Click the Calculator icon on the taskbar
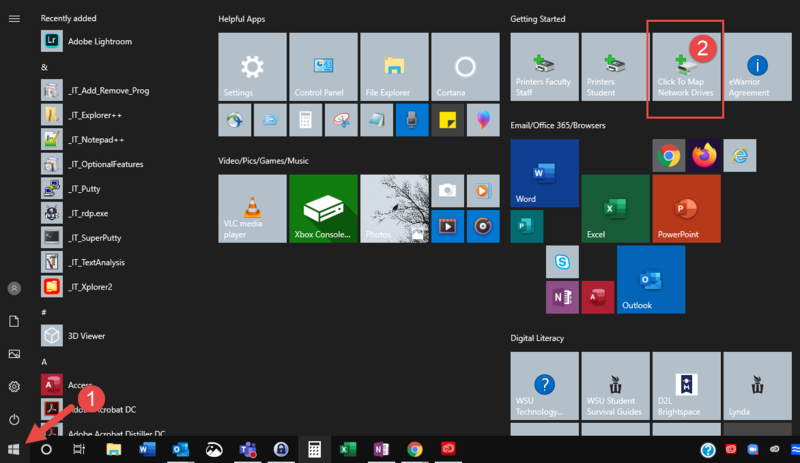800x463 pixels. 314,450
